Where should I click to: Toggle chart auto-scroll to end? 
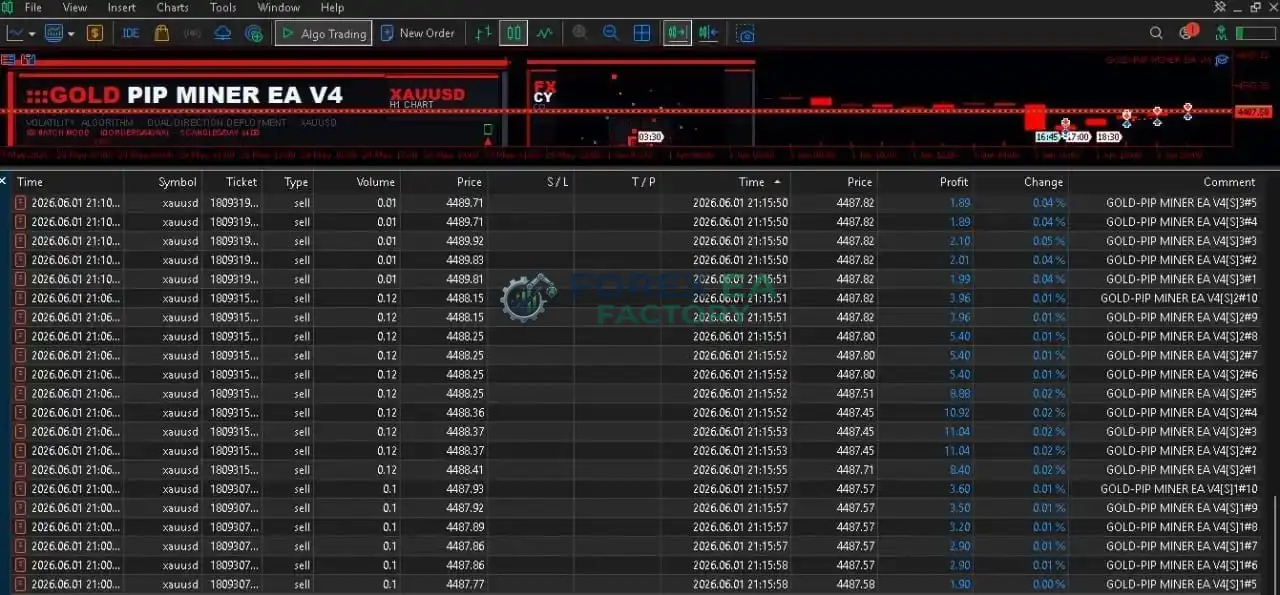tap(677, 33)
